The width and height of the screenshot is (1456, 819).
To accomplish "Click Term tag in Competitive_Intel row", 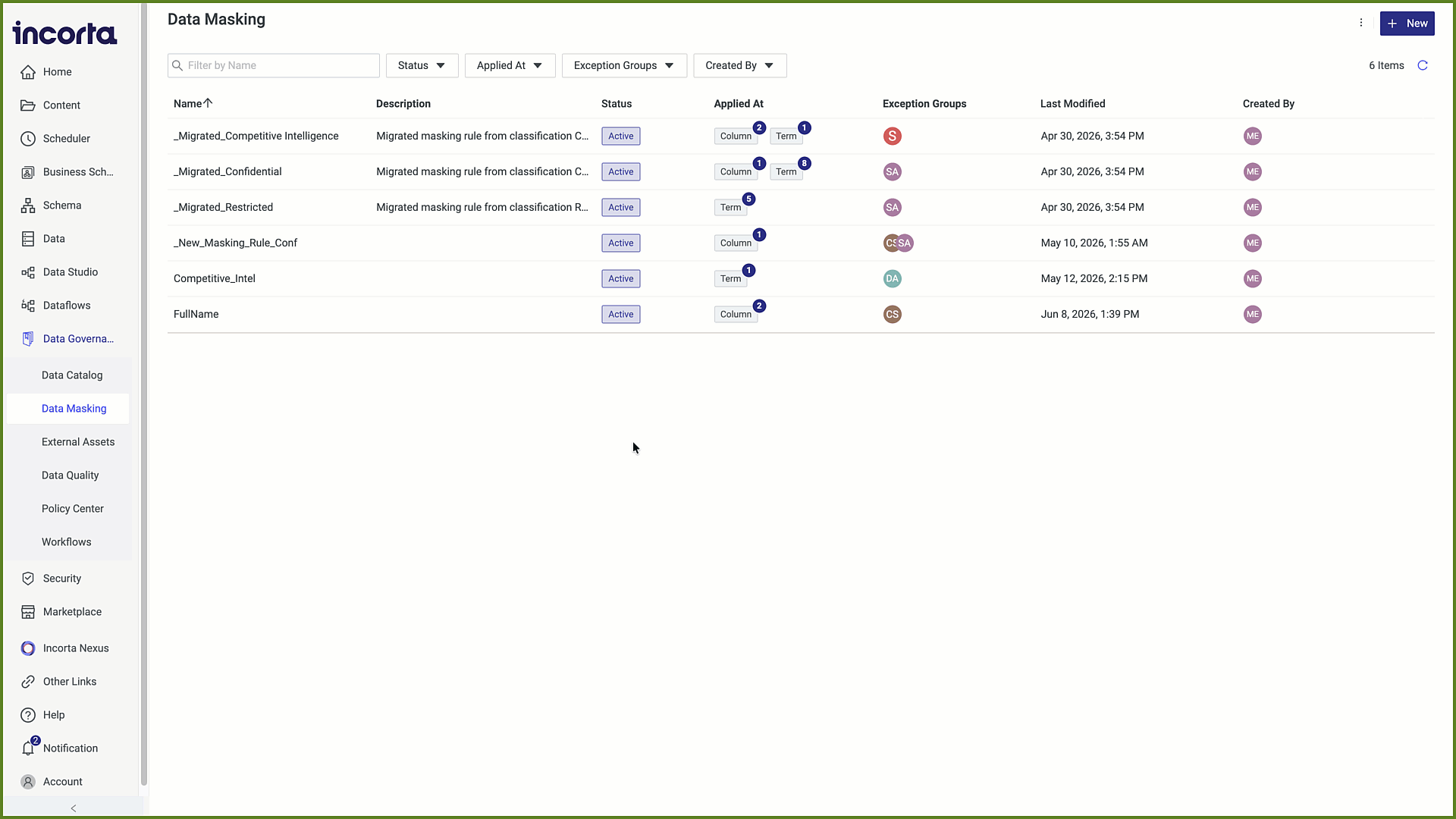I will click(x=730, y=279).
